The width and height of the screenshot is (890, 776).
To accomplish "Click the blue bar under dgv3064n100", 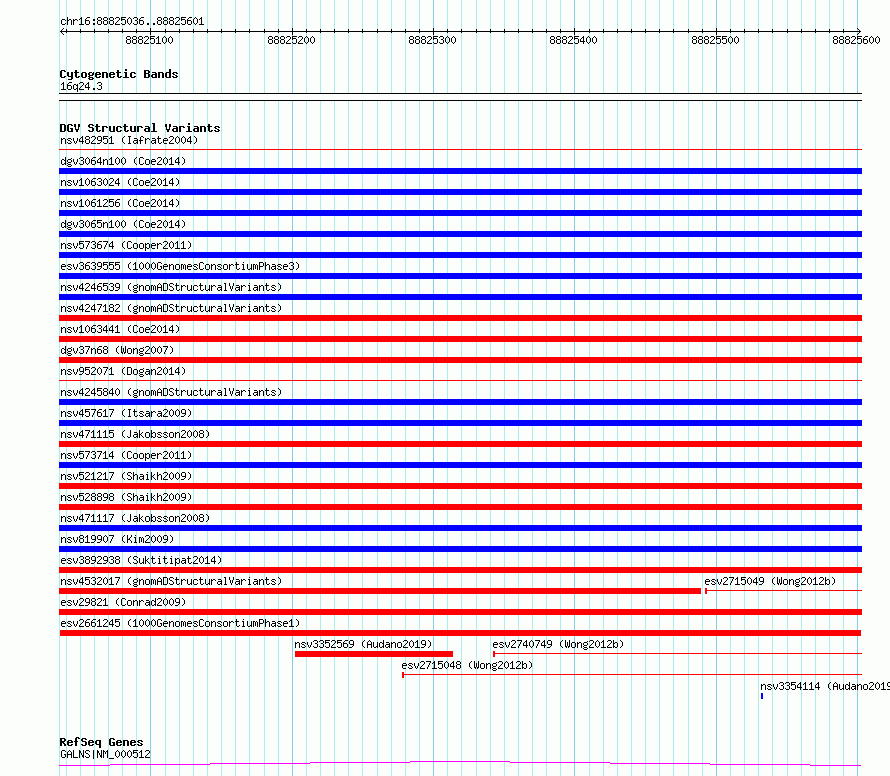I will point(460,171).
